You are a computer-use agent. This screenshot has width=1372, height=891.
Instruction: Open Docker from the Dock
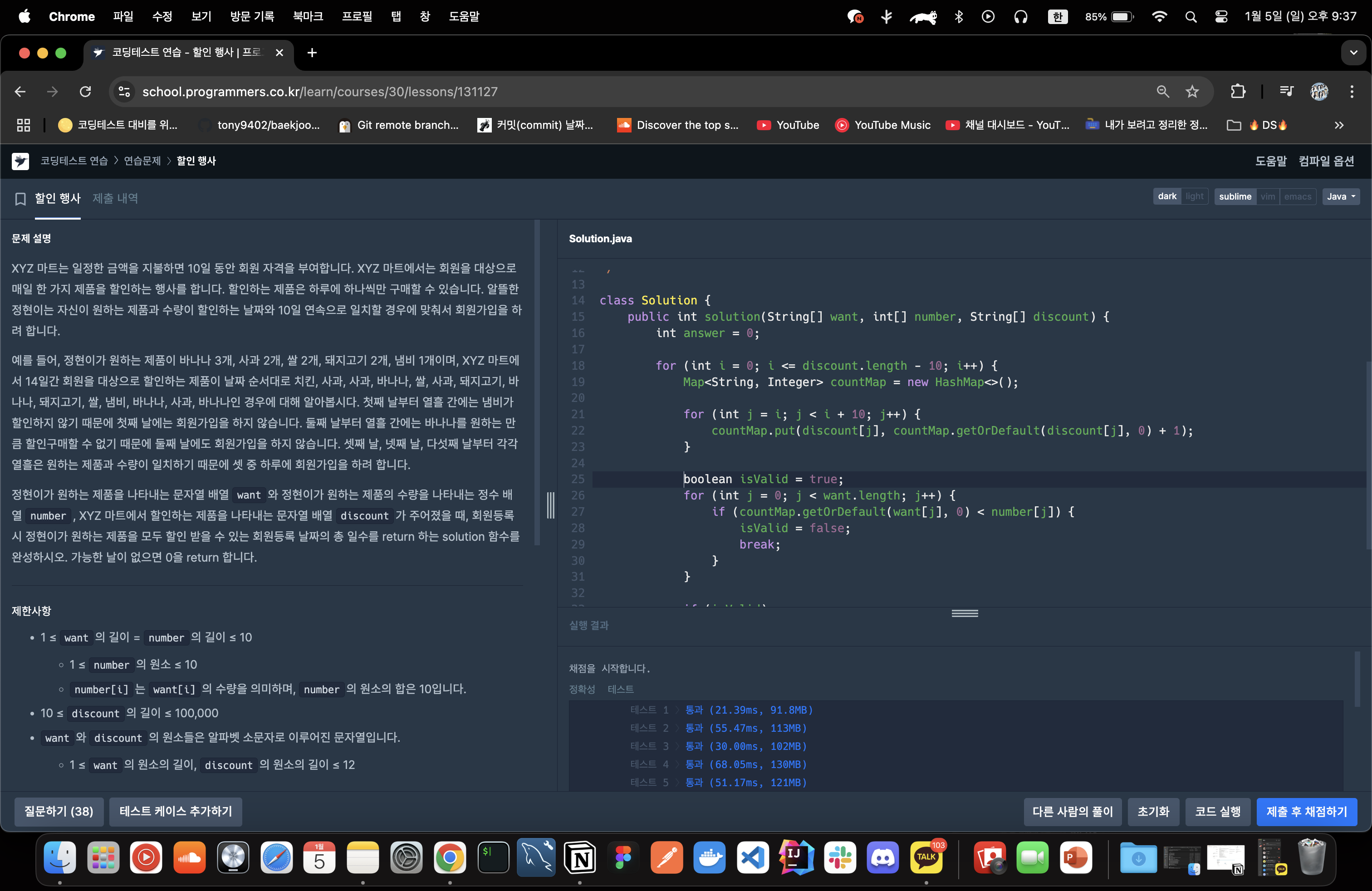pos(710,857)
